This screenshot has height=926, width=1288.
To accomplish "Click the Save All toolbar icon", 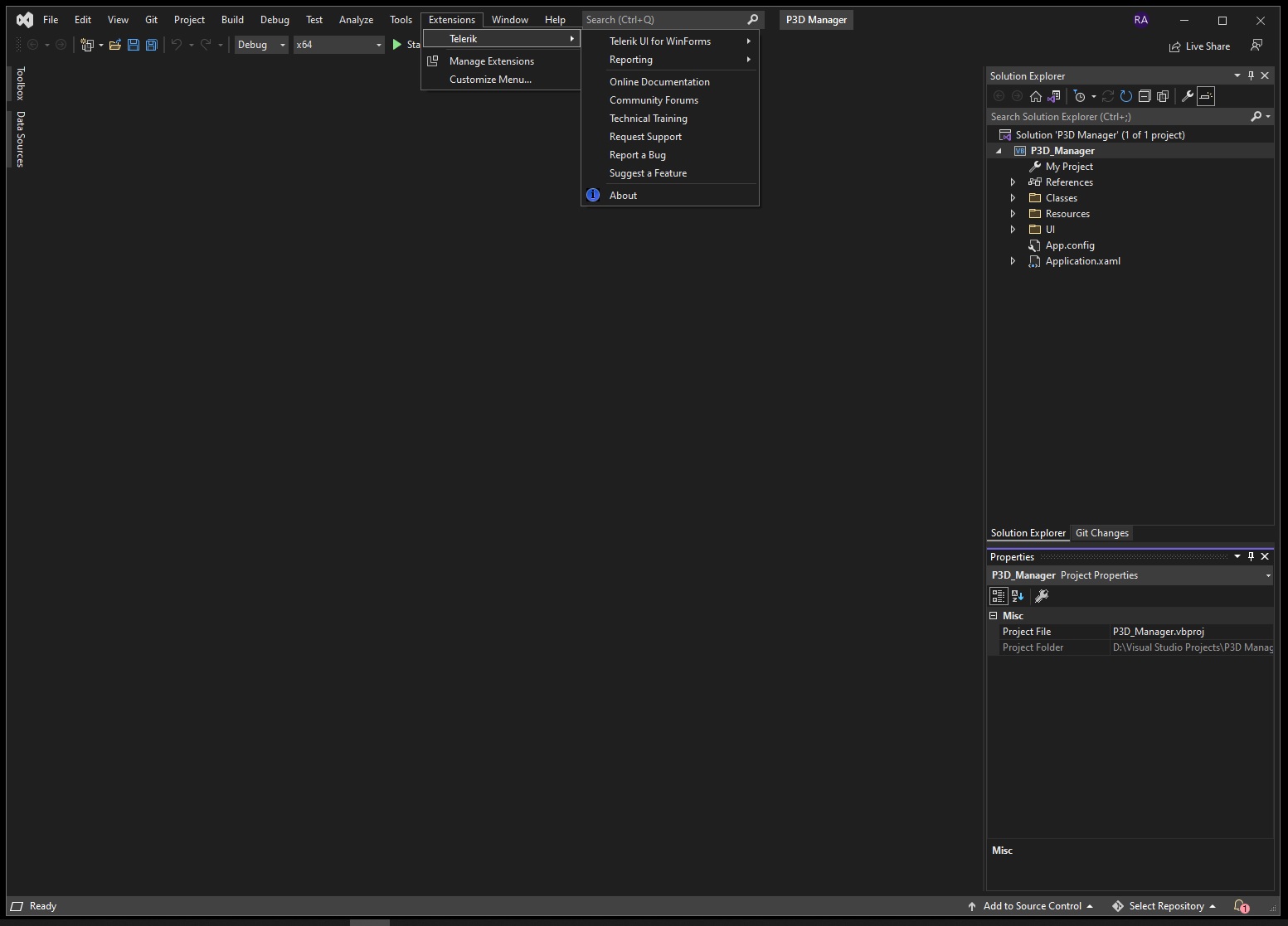I will tap(152, 45).
